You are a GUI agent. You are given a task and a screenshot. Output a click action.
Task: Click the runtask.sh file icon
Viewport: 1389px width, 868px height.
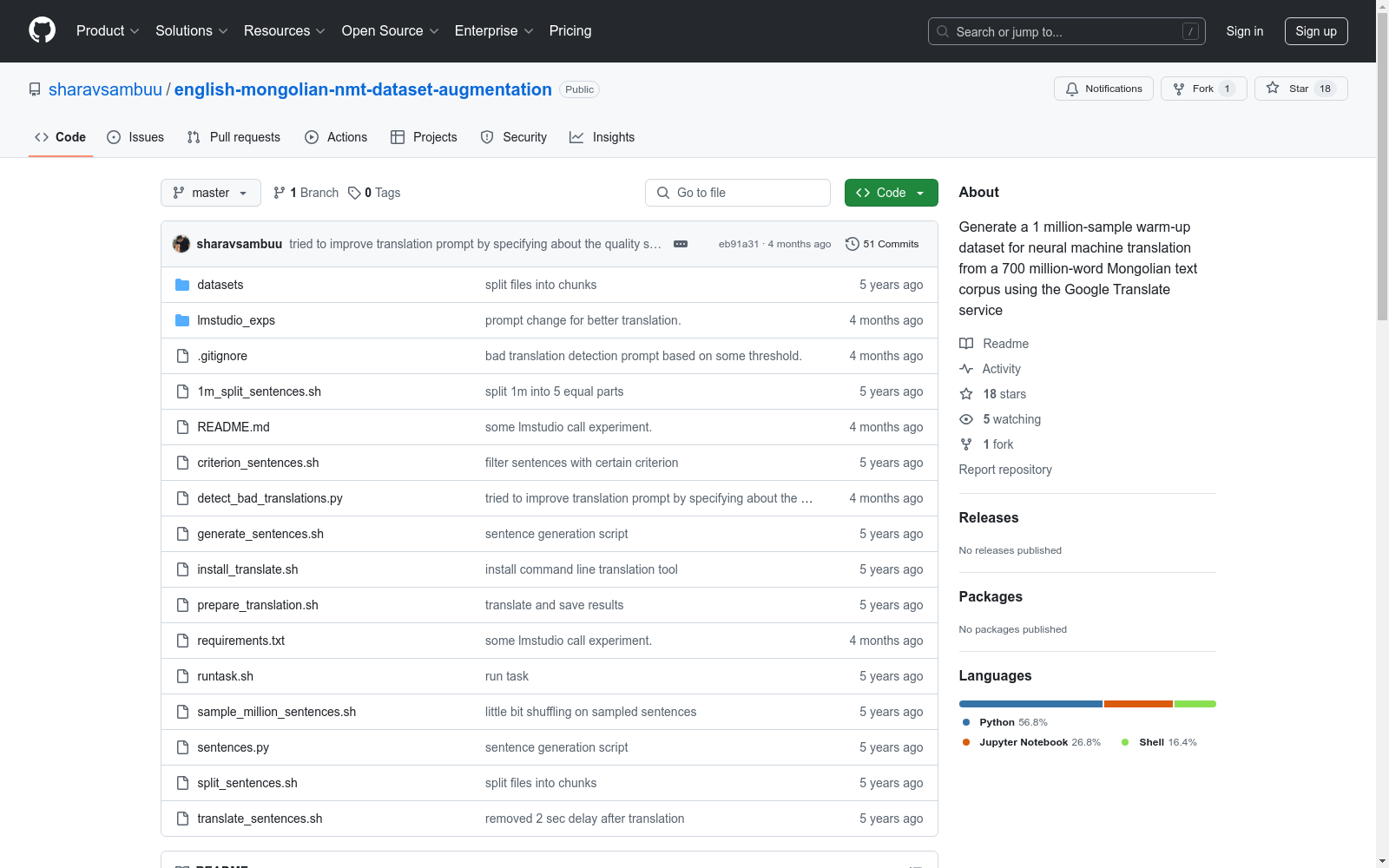[182, 676]
